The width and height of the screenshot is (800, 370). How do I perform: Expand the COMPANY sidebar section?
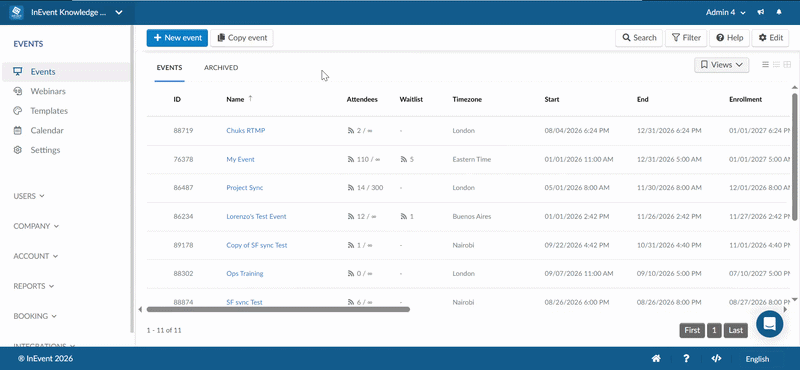36,226
